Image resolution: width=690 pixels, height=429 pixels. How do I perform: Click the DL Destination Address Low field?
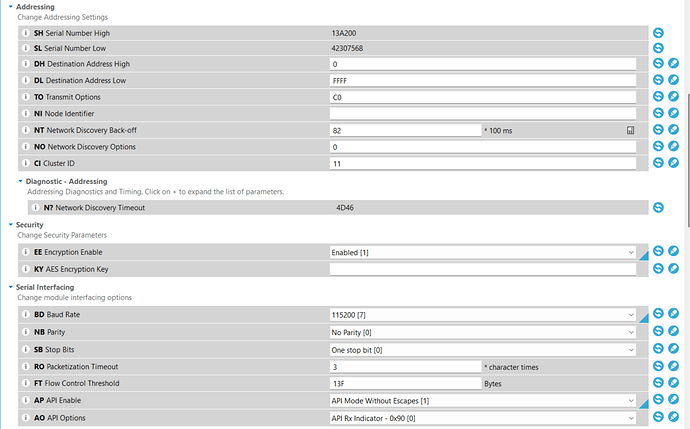(x=482, y=80)
